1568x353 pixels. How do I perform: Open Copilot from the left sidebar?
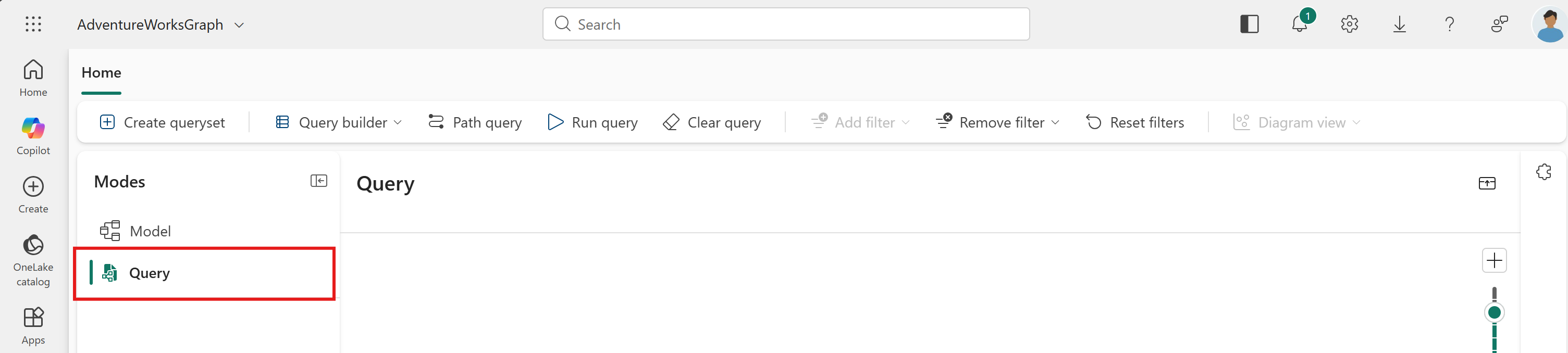pos(33,136)
